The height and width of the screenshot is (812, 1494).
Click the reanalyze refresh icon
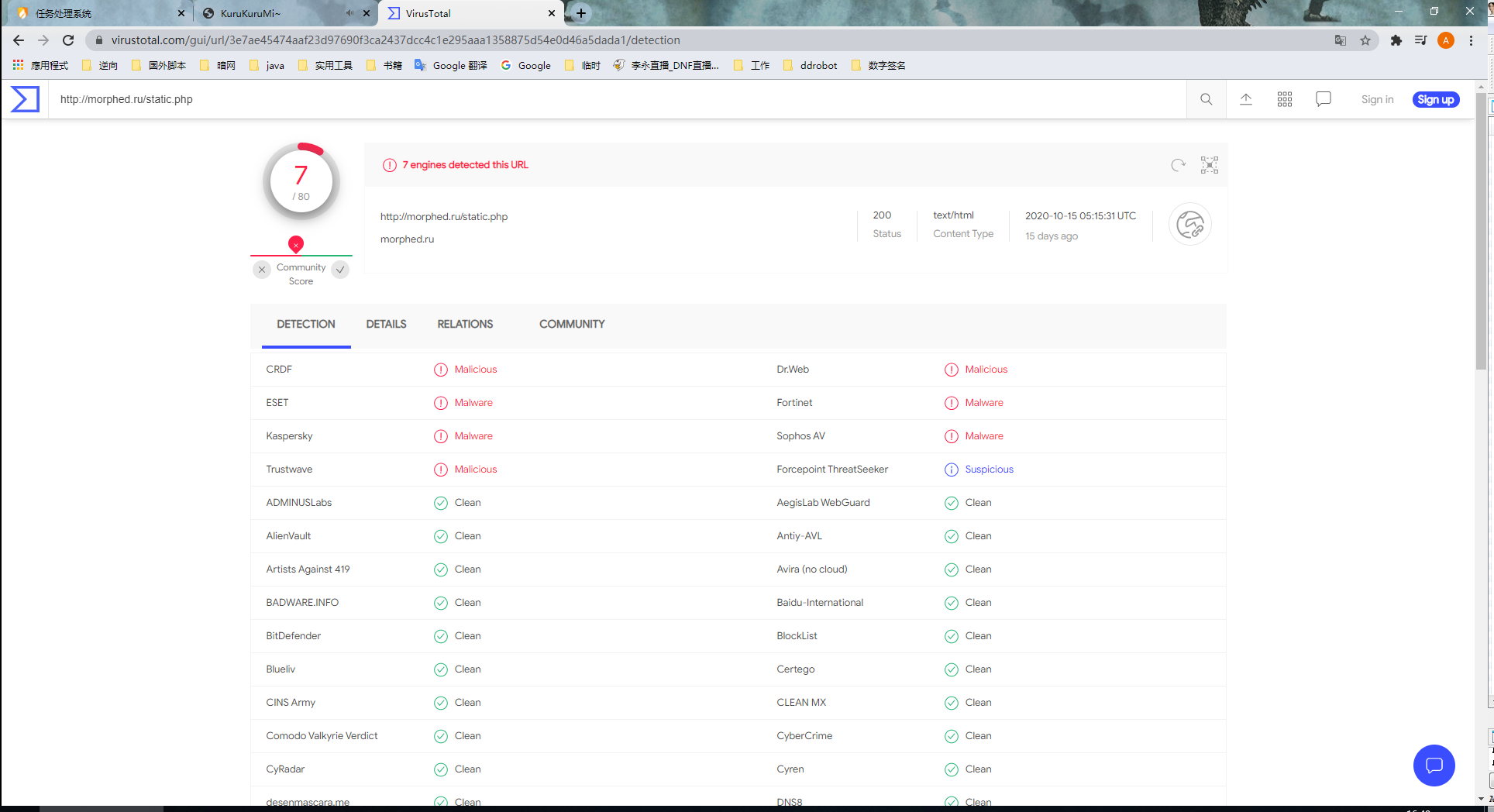(1179, 165)
